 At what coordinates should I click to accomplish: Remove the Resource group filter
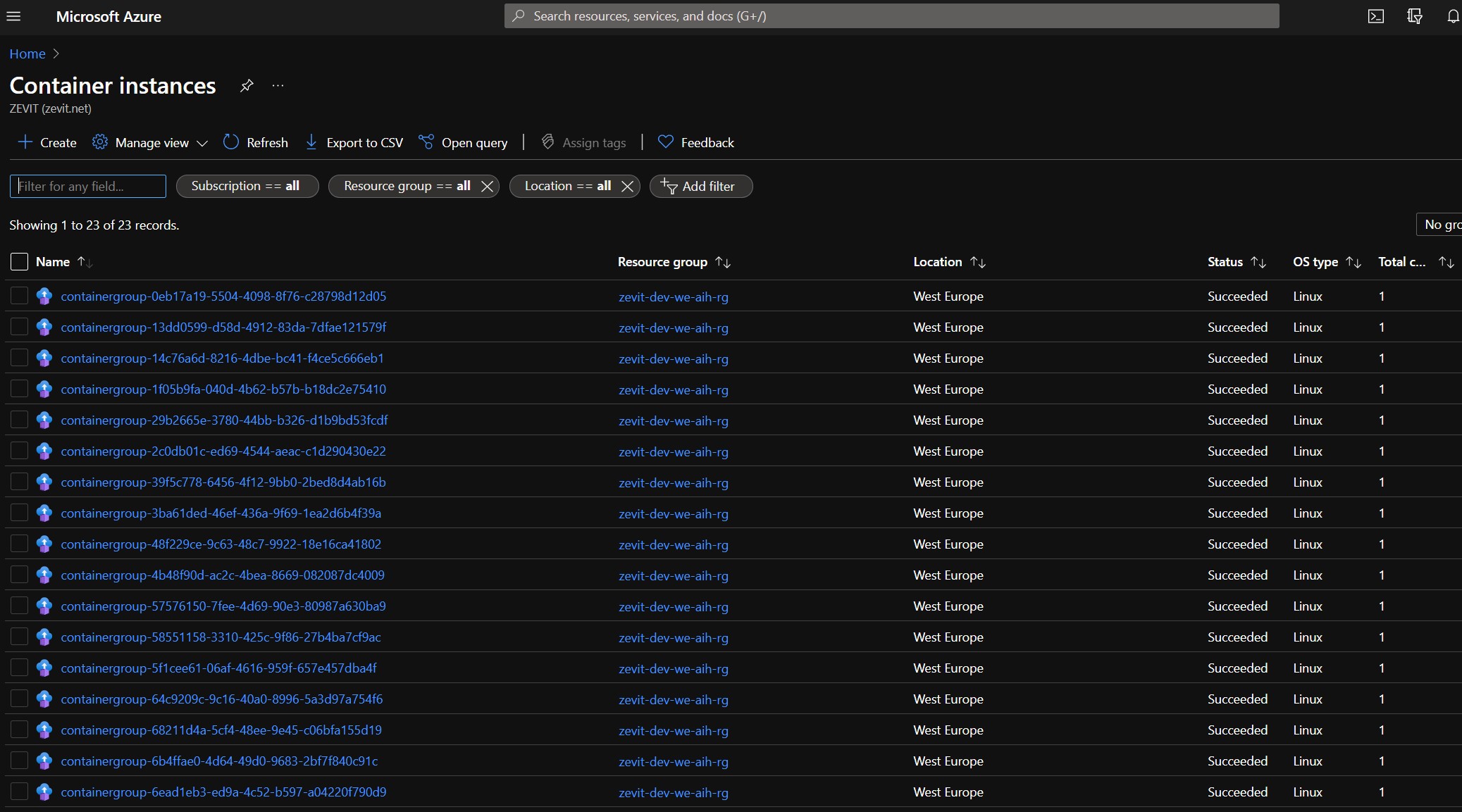[x=487, y=186]
